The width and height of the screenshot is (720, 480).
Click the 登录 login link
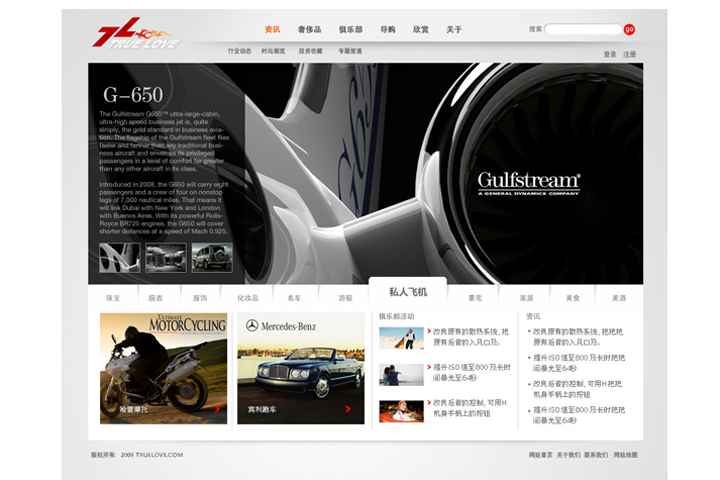[x=610, y=54]
